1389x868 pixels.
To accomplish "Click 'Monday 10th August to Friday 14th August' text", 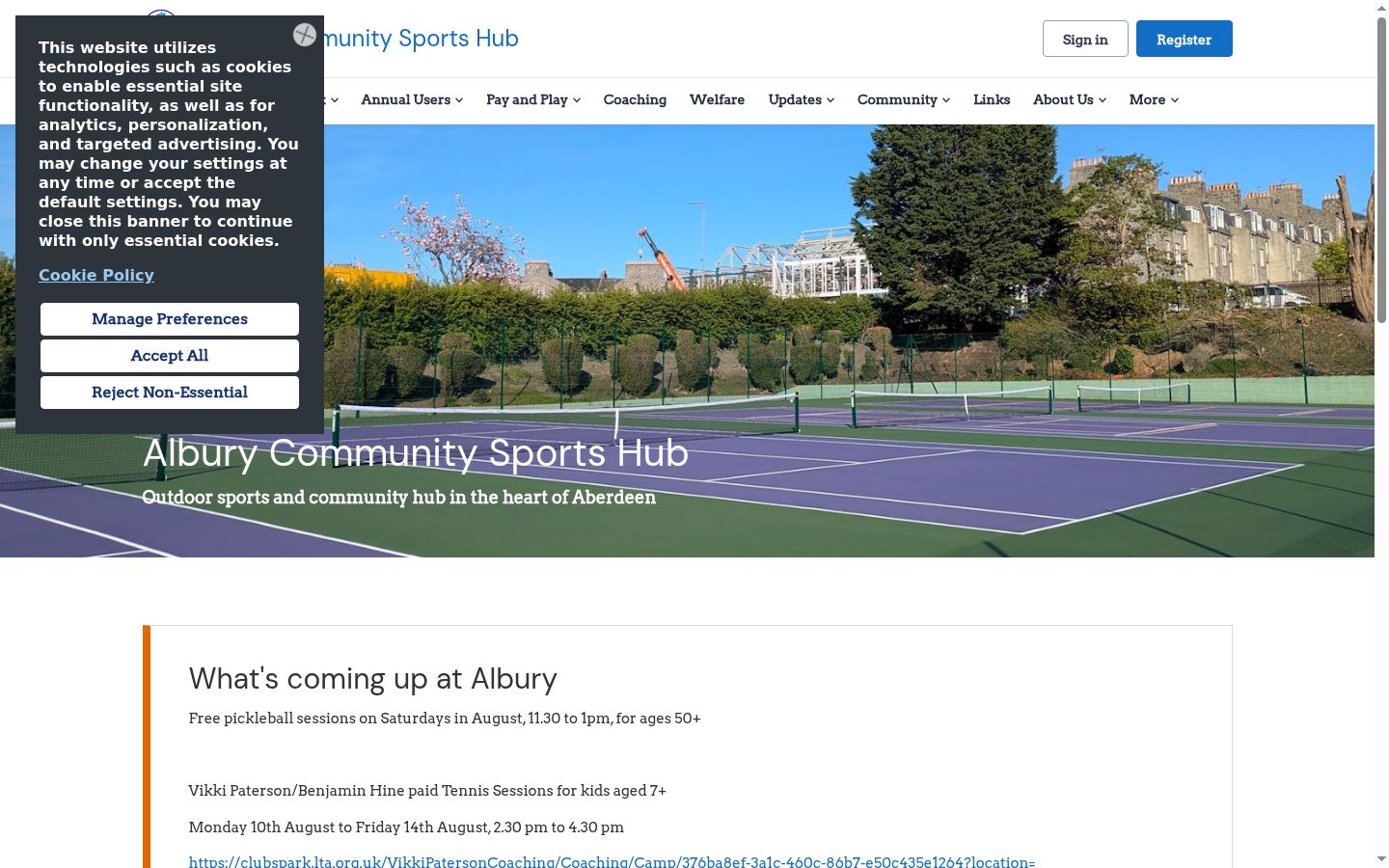I will coord(406,827).
